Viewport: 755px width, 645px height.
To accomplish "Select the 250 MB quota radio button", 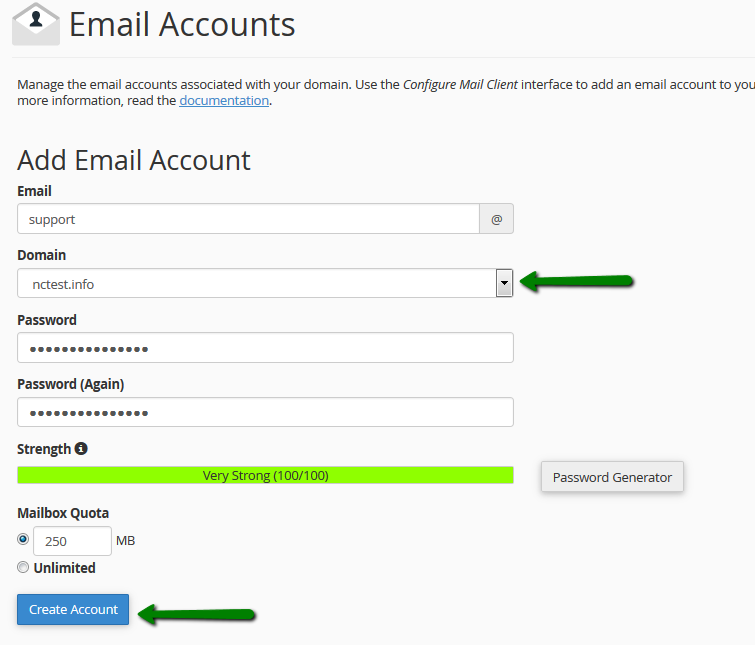I will click(23, 539).
